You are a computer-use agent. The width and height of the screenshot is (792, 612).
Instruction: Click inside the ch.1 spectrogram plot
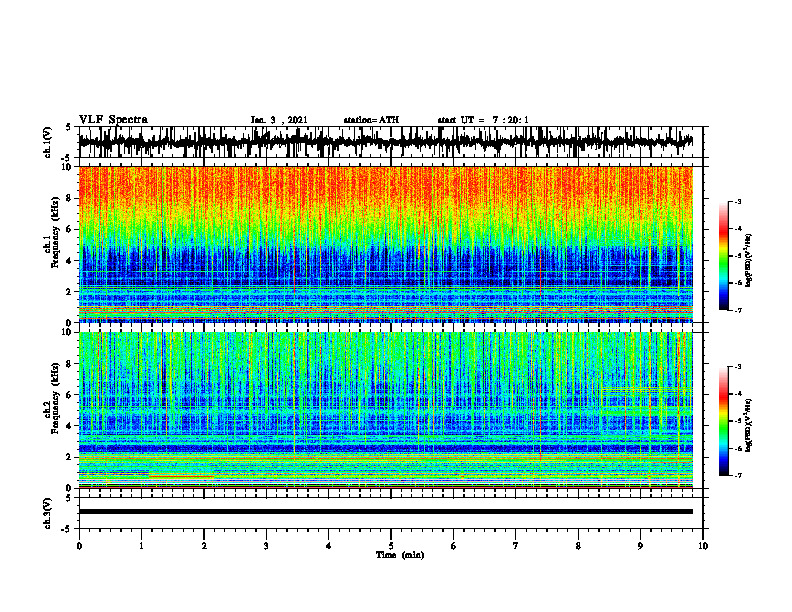[385, 244]
